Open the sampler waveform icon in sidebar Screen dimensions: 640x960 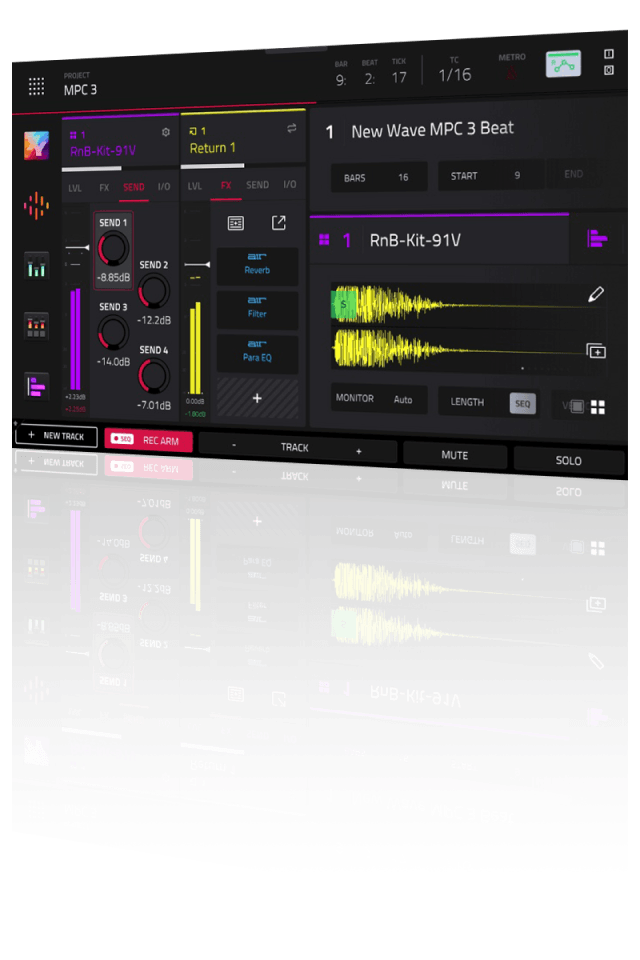37,206
